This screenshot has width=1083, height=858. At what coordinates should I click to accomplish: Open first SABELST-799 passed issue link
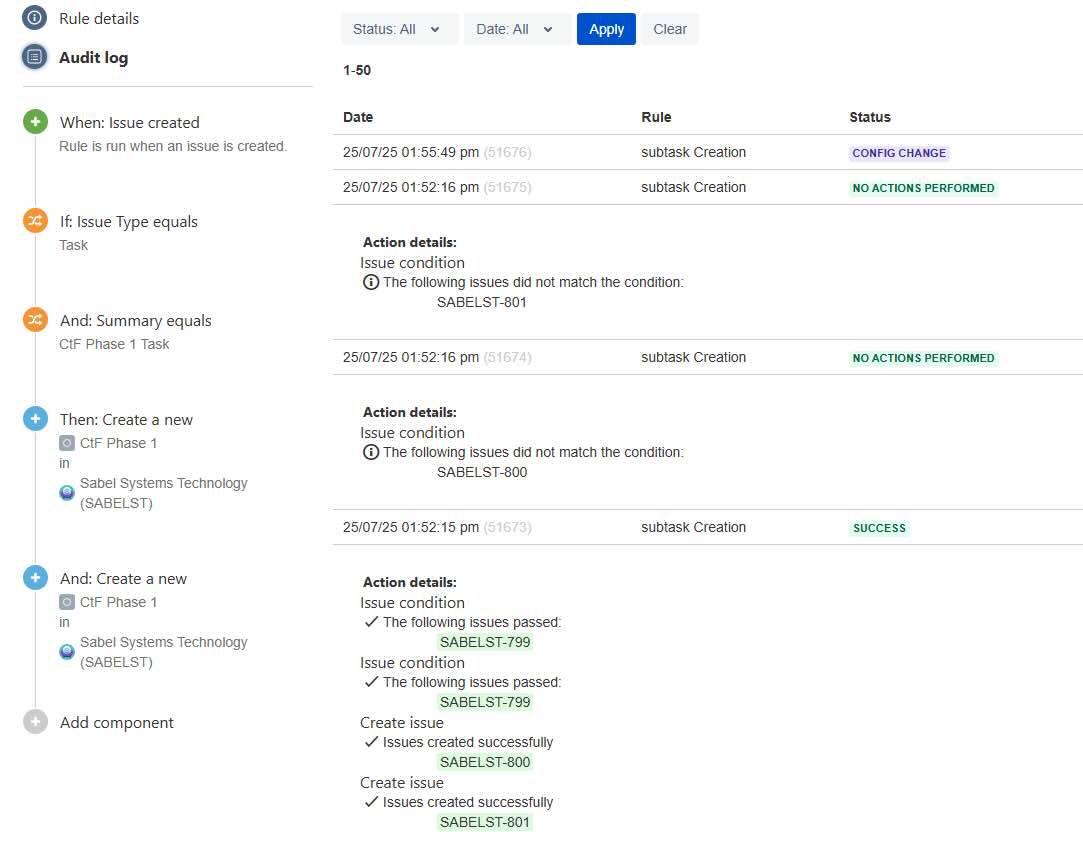(x=485, y=642)
